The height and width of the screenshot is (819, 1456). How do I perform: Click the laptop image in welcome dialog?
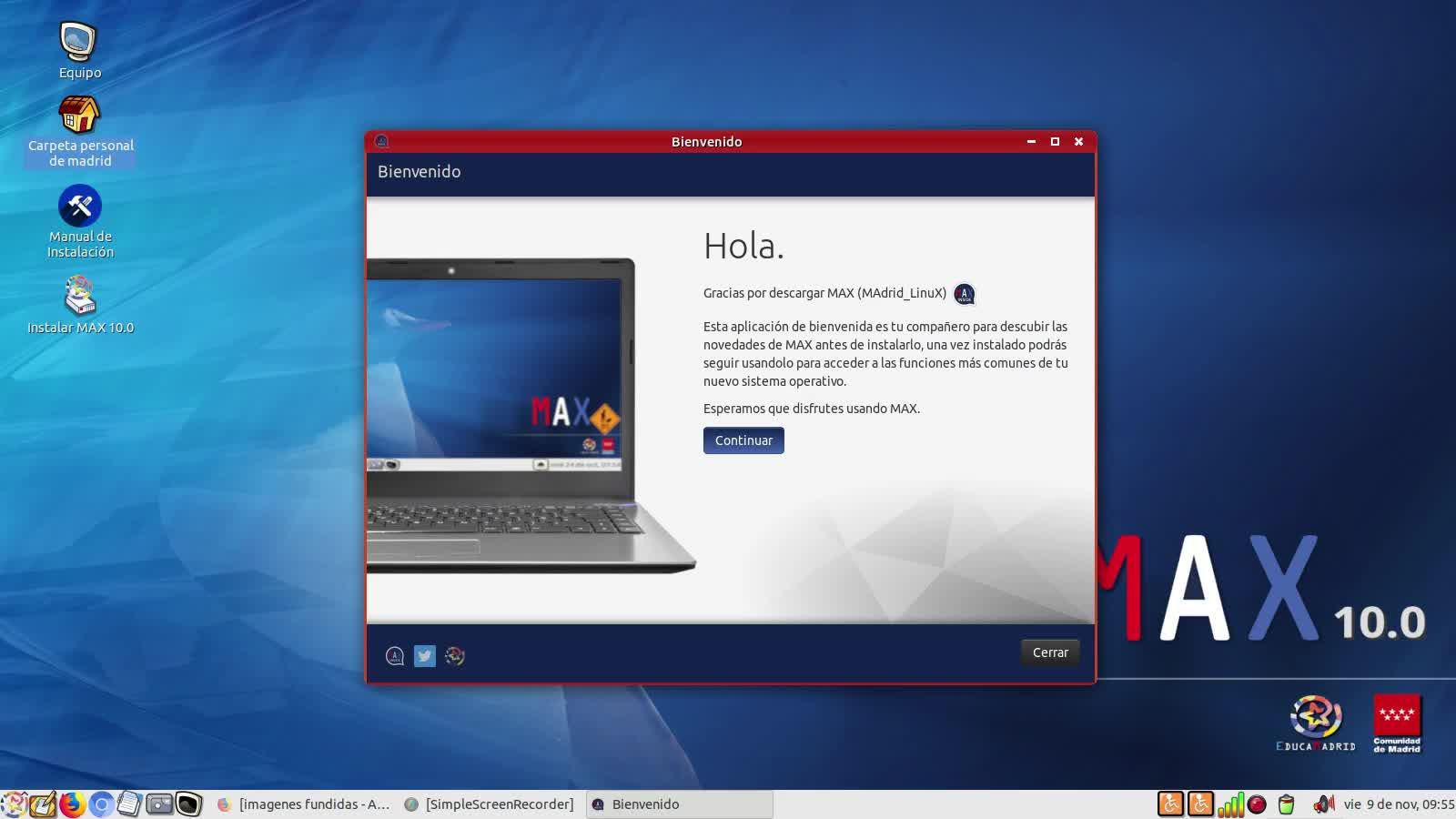click(x=531, y=415)
